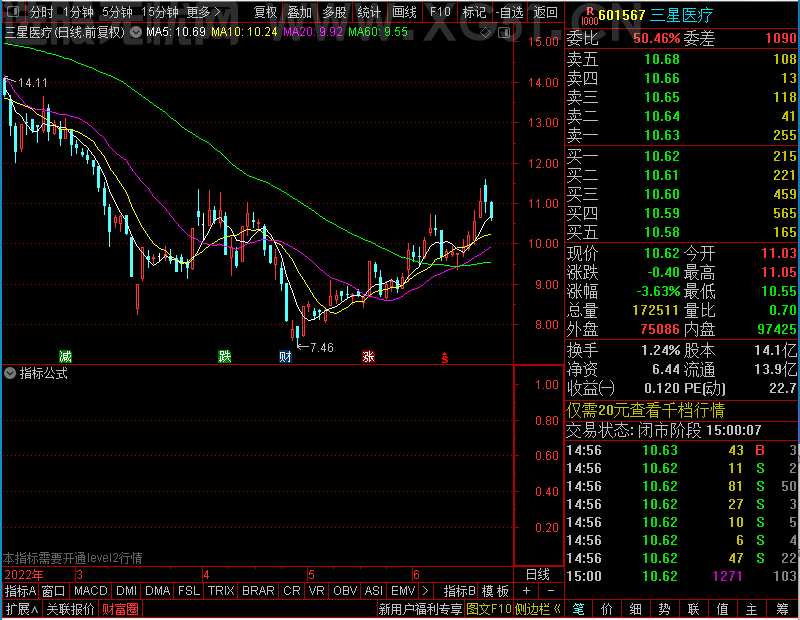
Task: Click the 统计 statistics button
Action: pyautogui.click(x=369, y=12)
